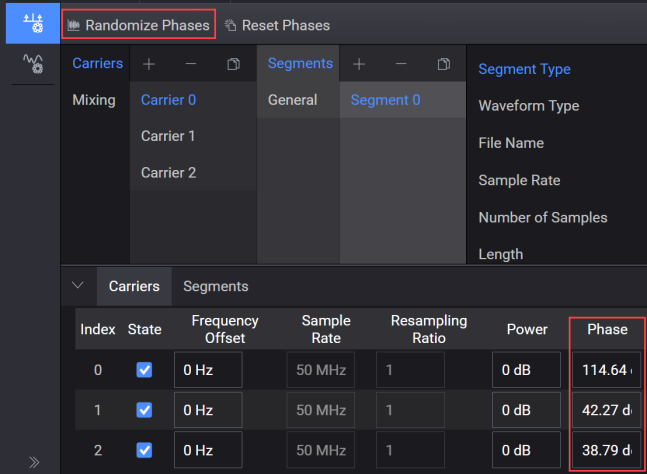The width and height of the screenshot is (647, 474).
Task: Toggle State checkbox for carrier index 1
Action: point(144,410)
